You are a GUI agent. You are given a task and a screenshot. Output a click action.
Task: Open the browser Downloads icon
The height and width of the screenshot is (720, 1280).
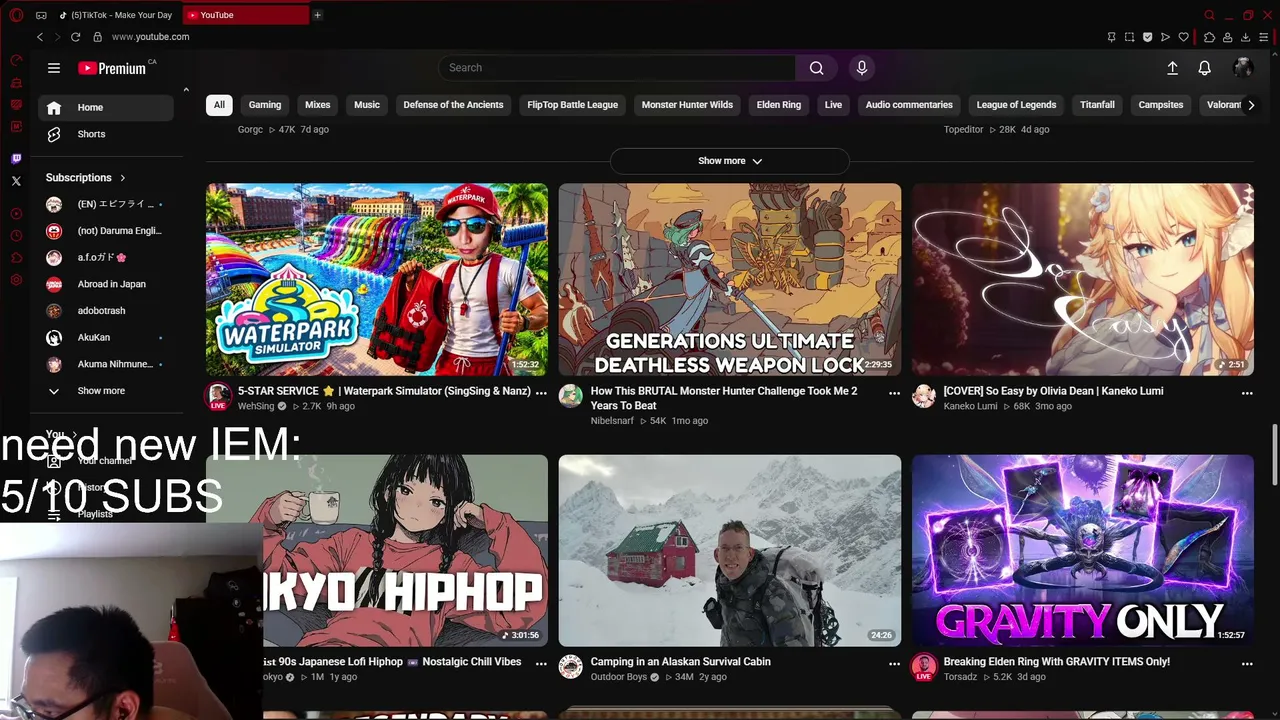click(x=1245, y=37)
